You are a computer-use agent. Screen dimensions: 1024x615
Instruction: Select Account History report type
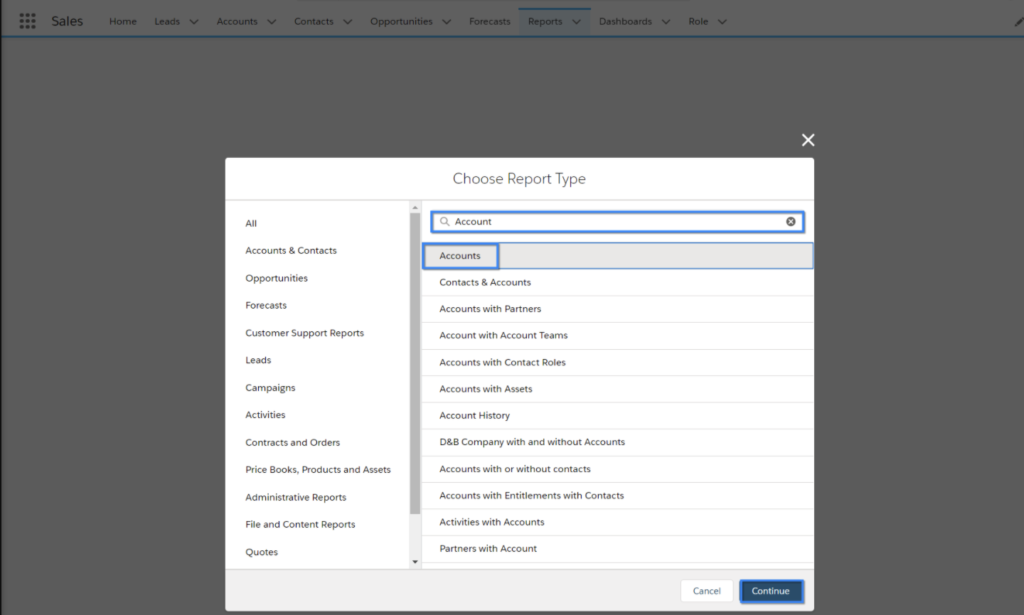617,415
